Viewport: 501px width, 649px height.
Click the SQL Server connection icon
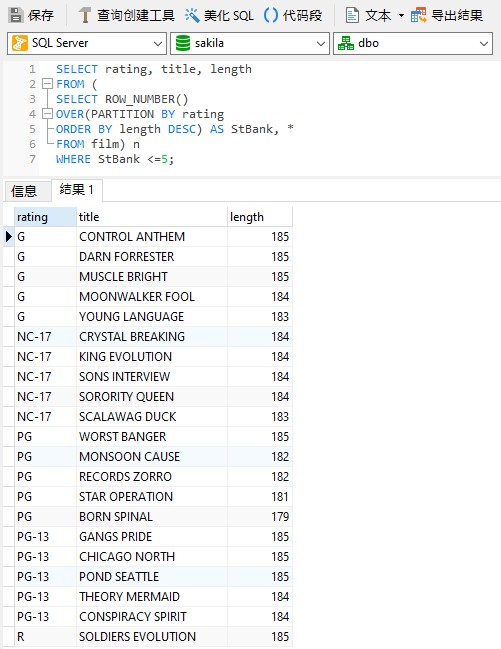[20, 43]
